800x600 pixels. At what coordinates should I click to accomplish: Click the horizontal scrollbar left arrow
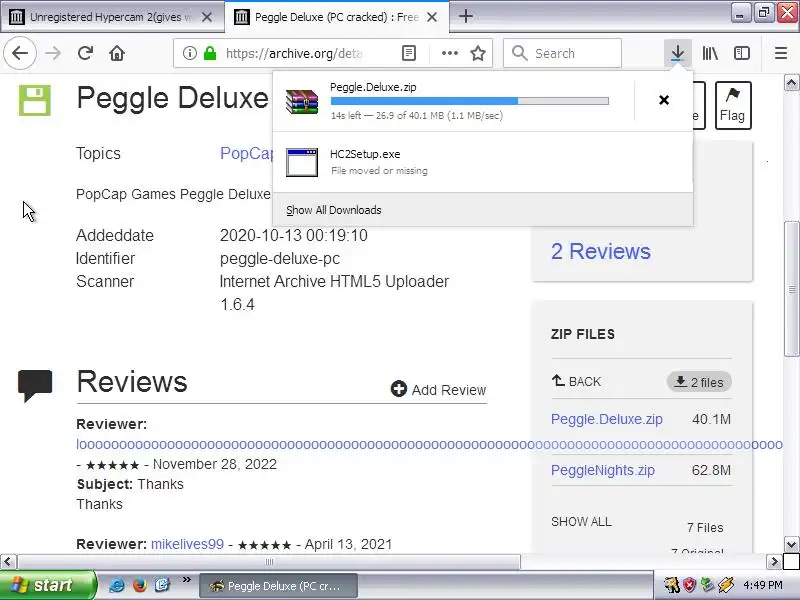8,562
